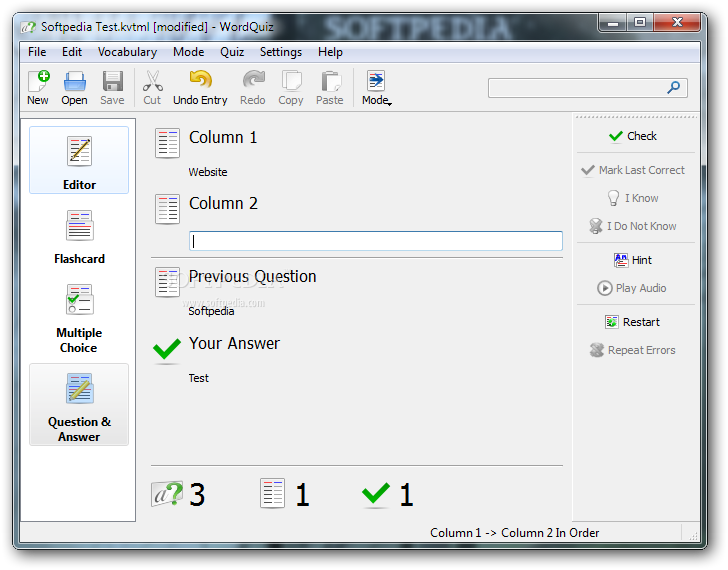The width and height of the screenshot is (728, 570).
Task: Open the Edit menu
Action: (x=72, y=52)
